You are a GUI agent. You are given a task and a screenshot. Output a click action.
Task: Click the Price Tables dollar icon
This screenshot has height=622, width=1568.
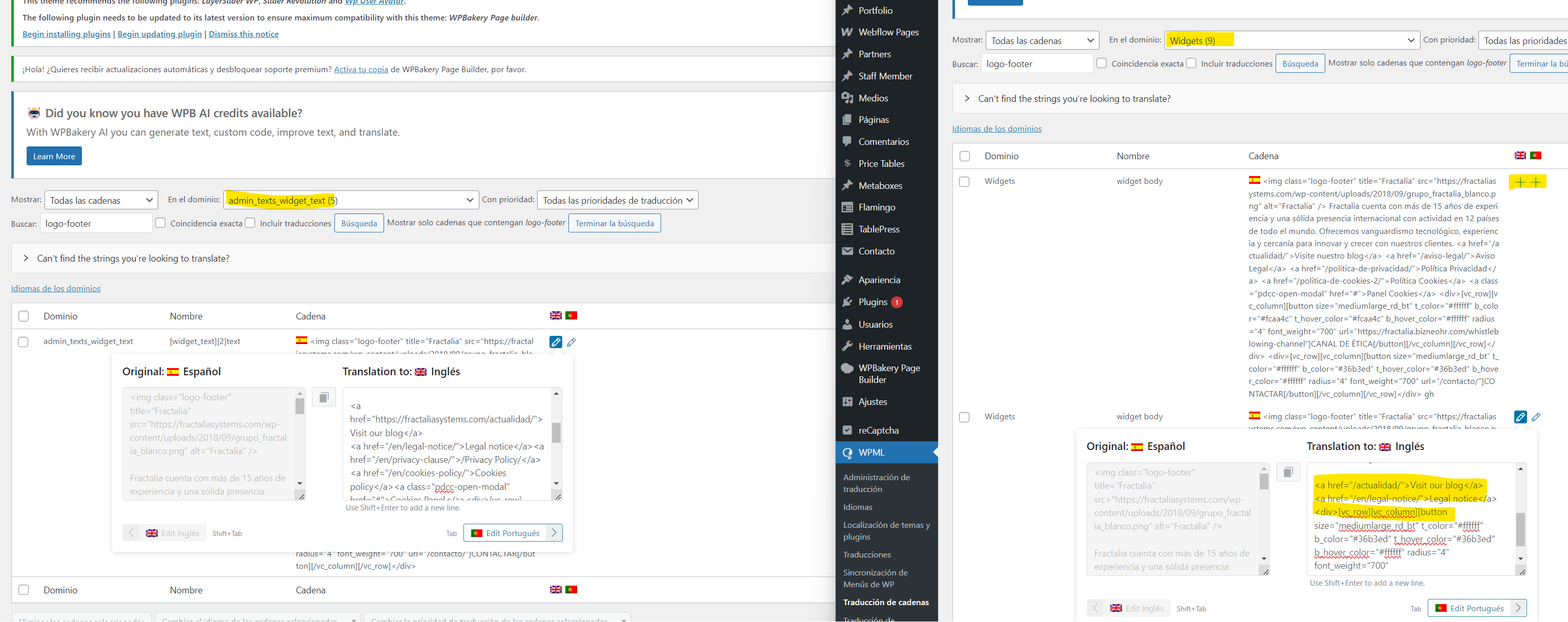[846, 164]
